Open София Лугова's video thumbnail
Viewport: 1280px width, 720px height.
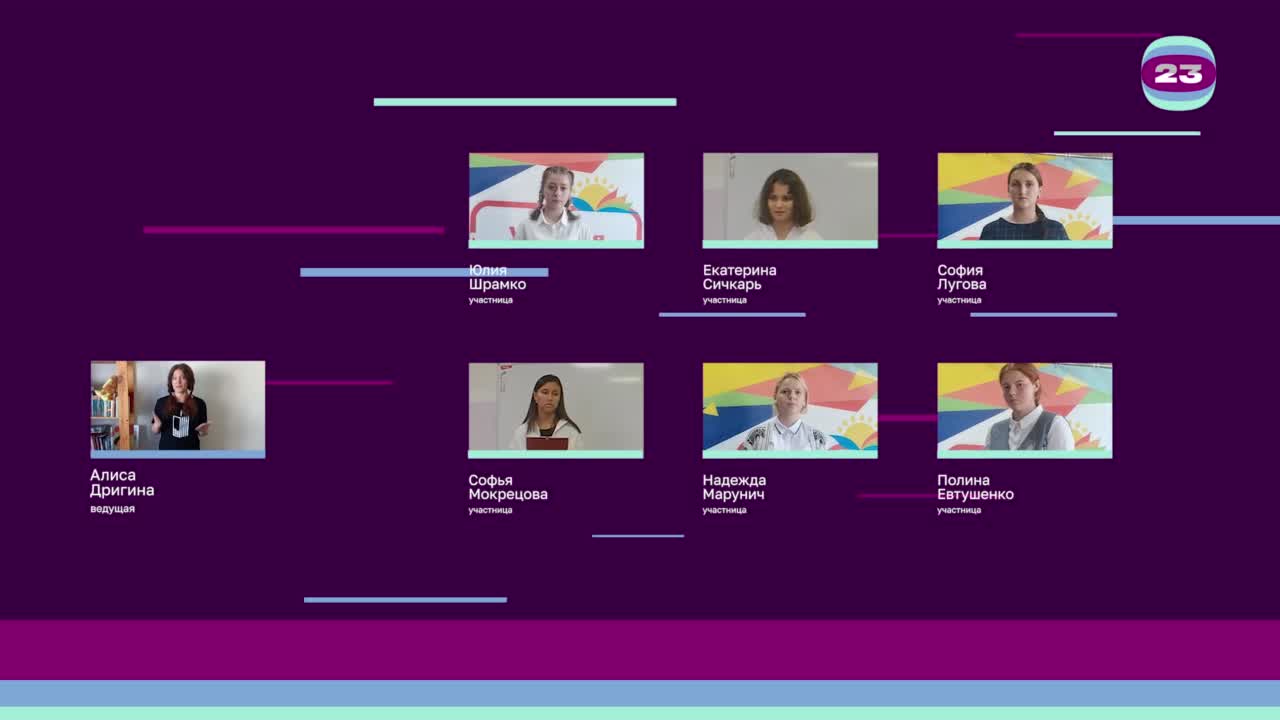point(1024,199)
